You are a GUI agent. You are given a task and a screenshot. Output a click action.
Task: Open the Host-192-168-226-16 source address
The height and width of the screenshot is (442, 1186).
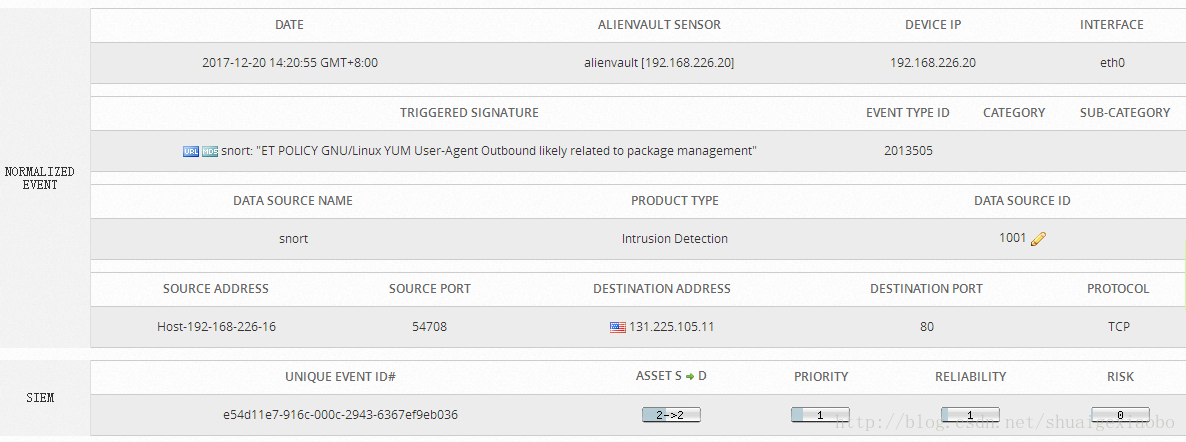(216, 327)
